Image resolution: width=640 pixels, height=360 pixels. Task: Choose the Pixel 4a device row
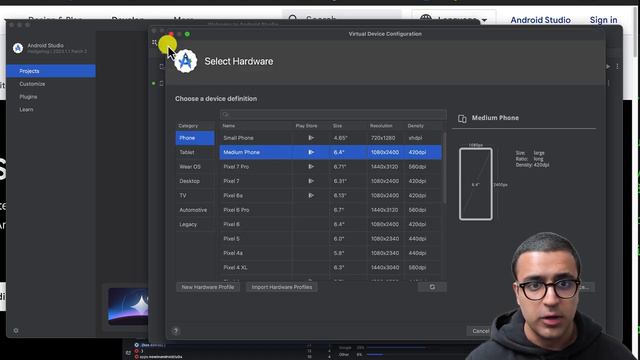(331, 253)
